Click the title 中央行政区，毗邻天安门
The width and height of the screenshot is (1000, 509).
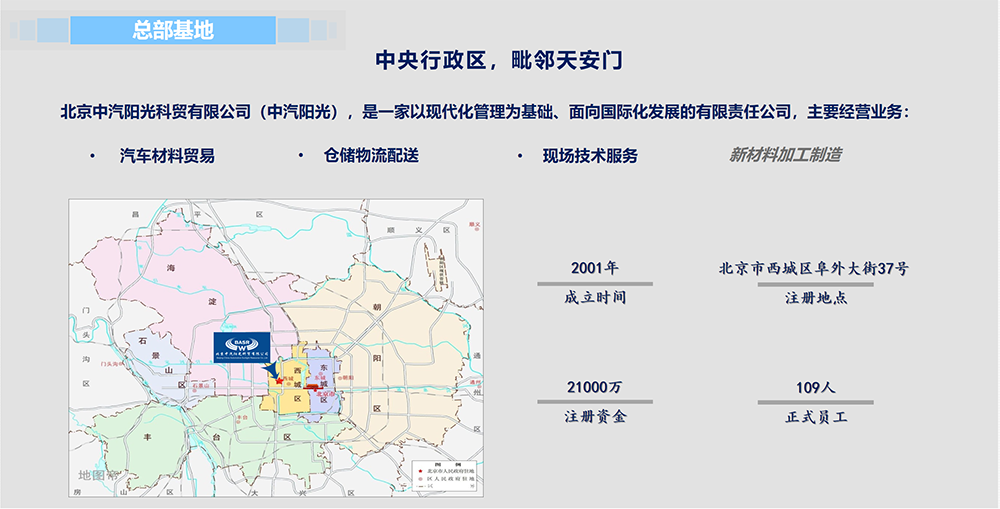click(499, 61)
